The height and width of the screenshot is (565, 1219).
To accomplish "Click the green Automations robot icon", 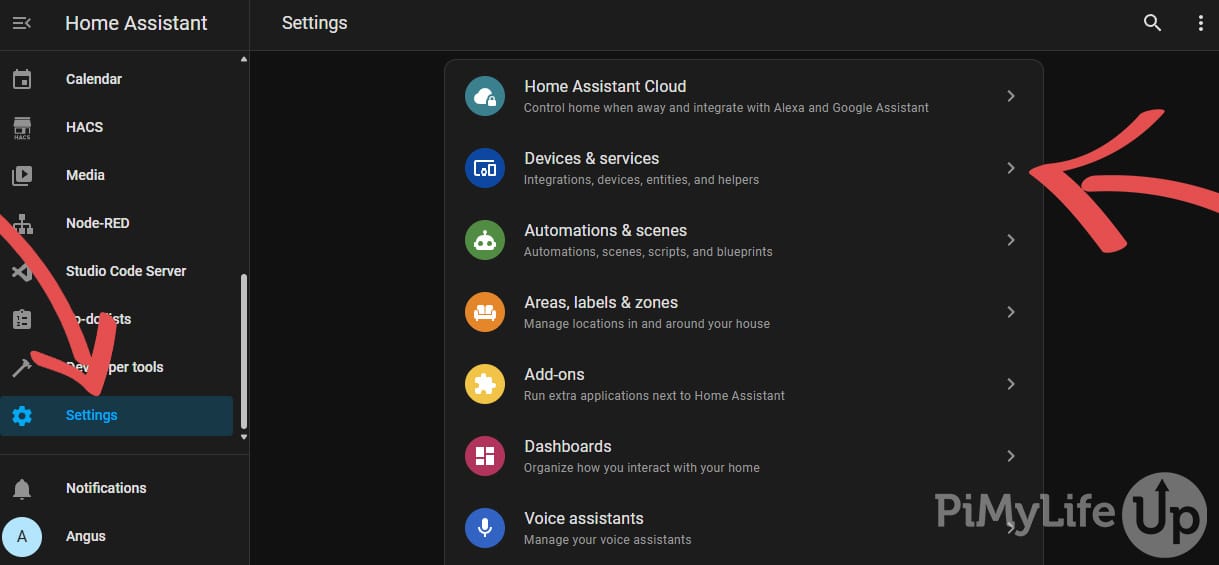I will tap(485, 240).
